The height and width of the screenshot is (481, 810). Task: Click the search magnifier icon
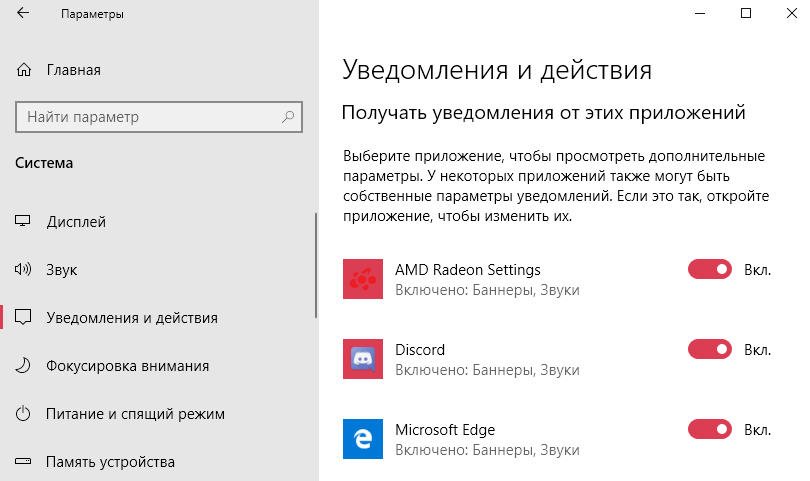pyautogui.click(x=288, y=117)
